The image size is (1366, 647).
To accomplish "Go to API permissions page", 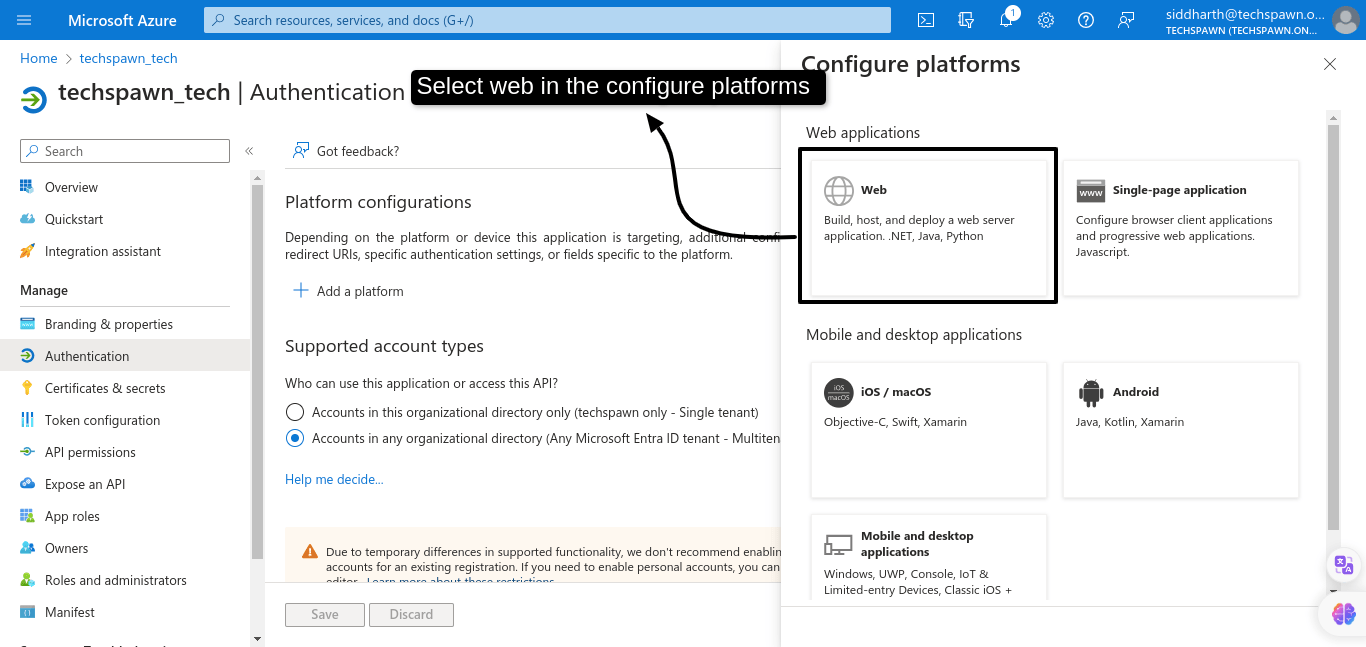I will [90, 452].
